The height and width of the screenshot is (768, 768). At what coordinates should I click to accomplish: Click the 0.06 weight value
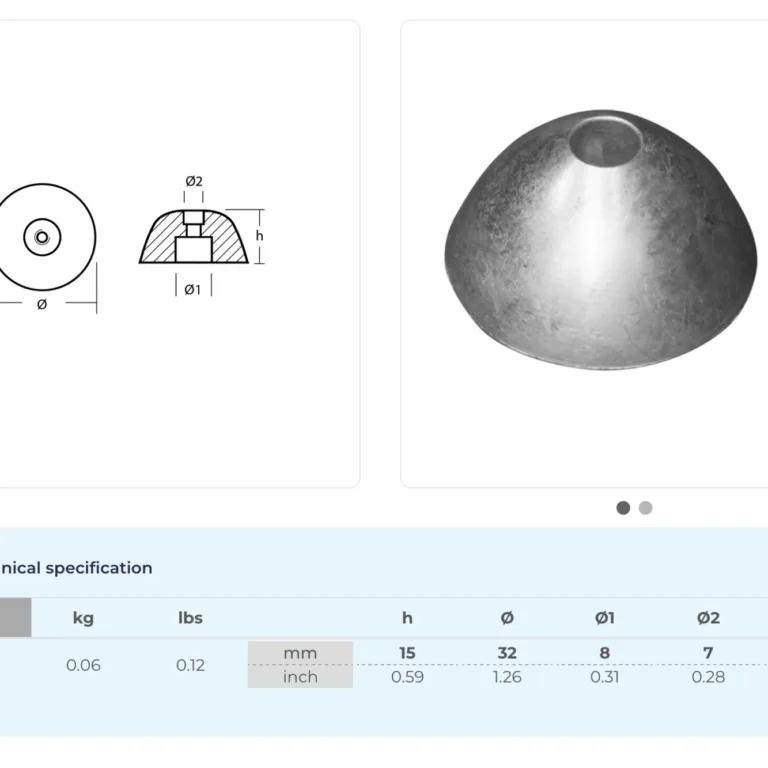[x=83, y=665]
